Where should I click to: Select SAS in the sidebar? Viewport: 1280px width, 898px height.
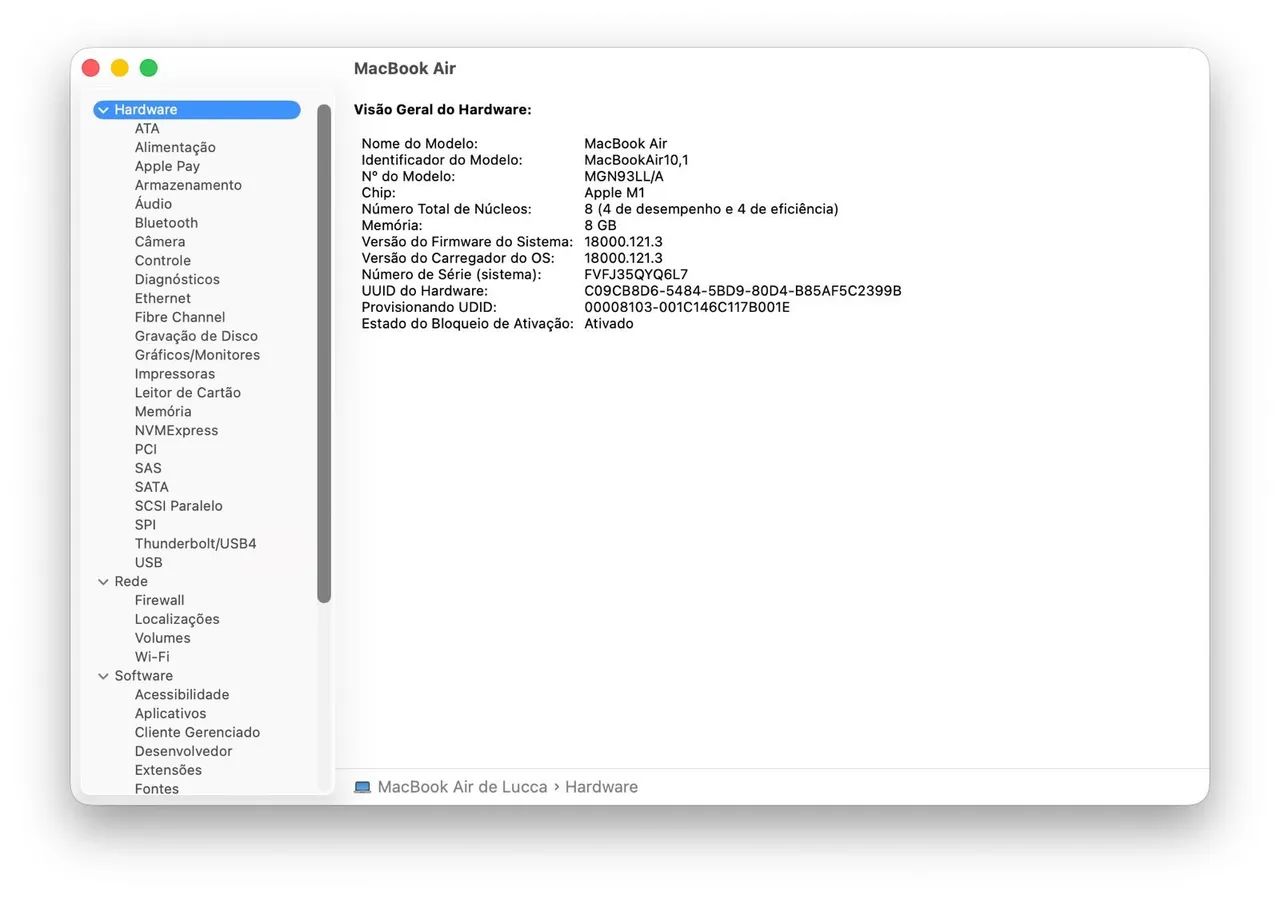148,468
